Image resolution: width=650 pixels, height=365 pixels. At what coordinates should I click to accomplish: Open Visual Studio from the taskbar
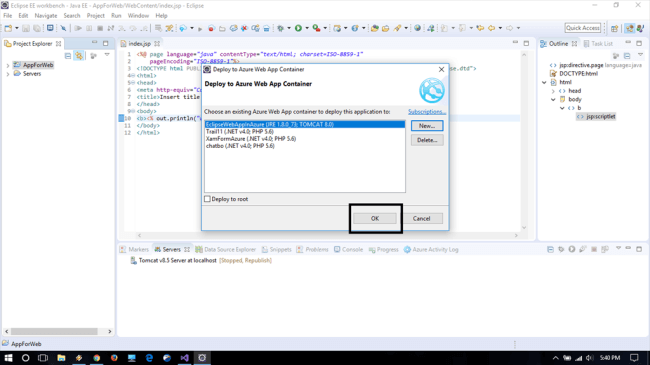click(x=184, y=358)
